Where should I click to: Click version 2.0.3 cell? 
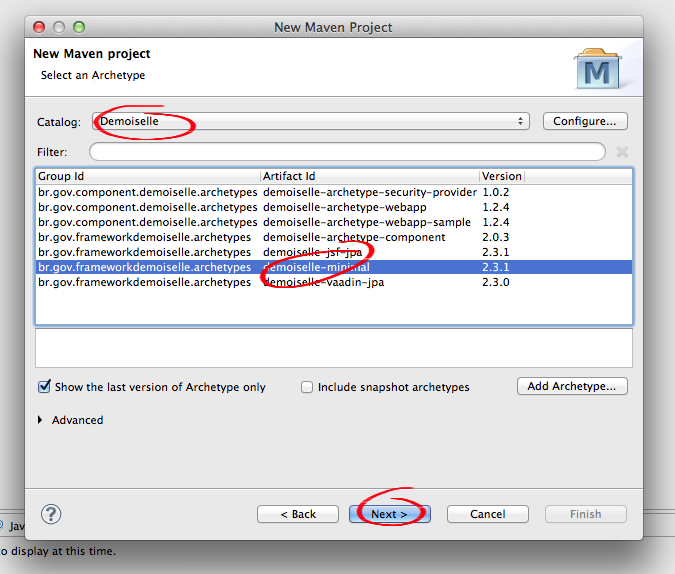pyautogui.click(x=495, y=237)
